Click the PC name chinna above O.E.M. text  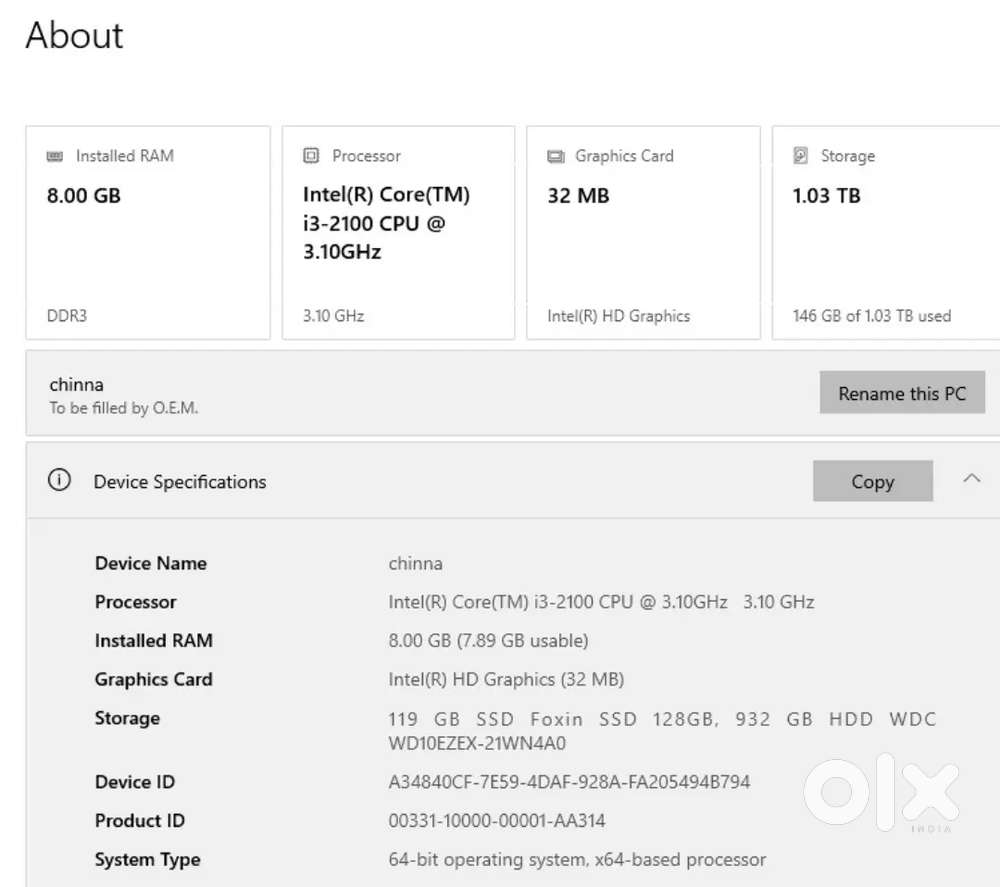tap(76, 385)
